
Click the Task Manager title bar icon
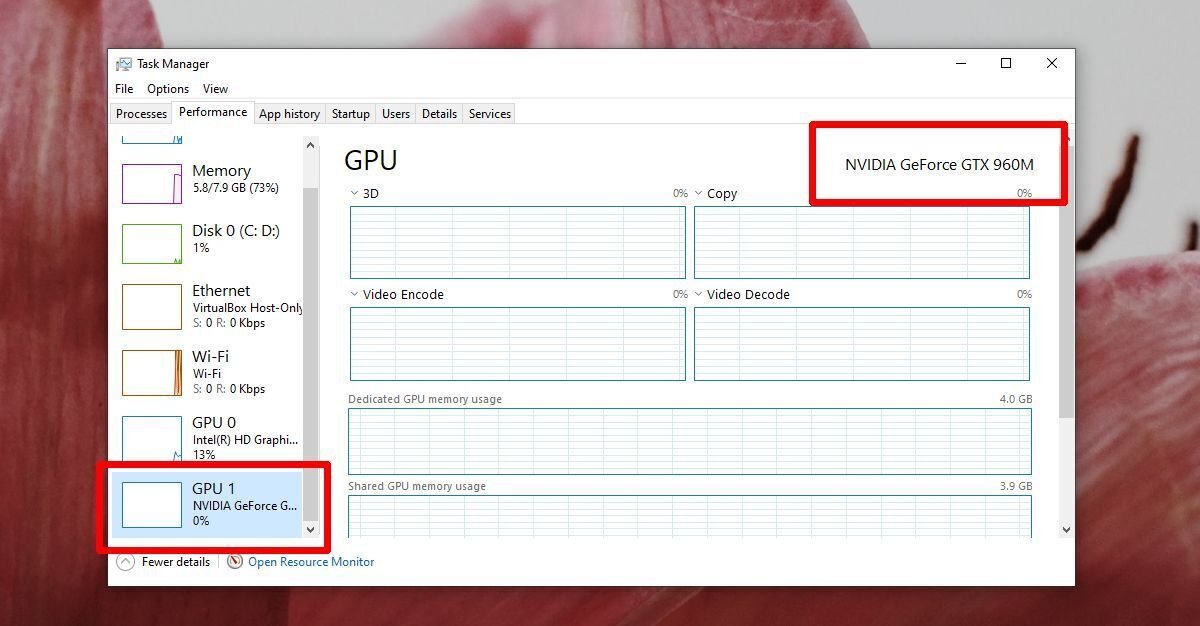pyautogui.click(x=124, y=64)
